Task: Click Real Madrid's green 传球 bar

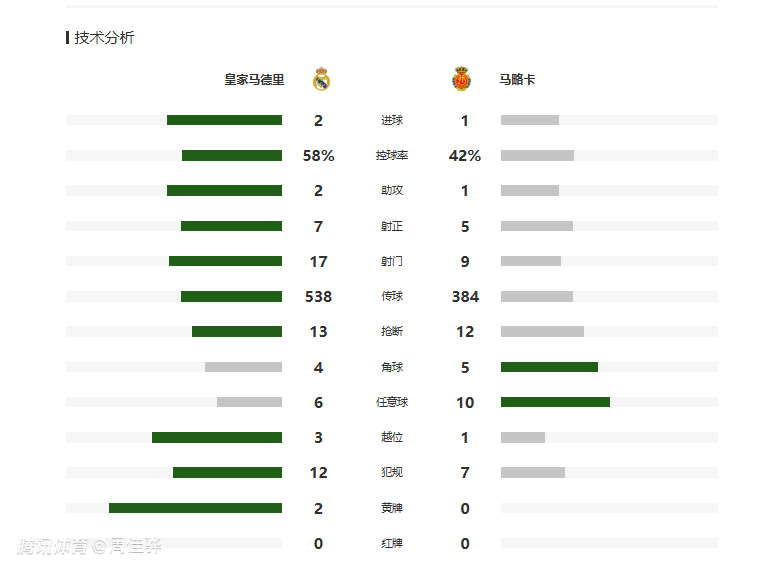Action: (231, 296)
